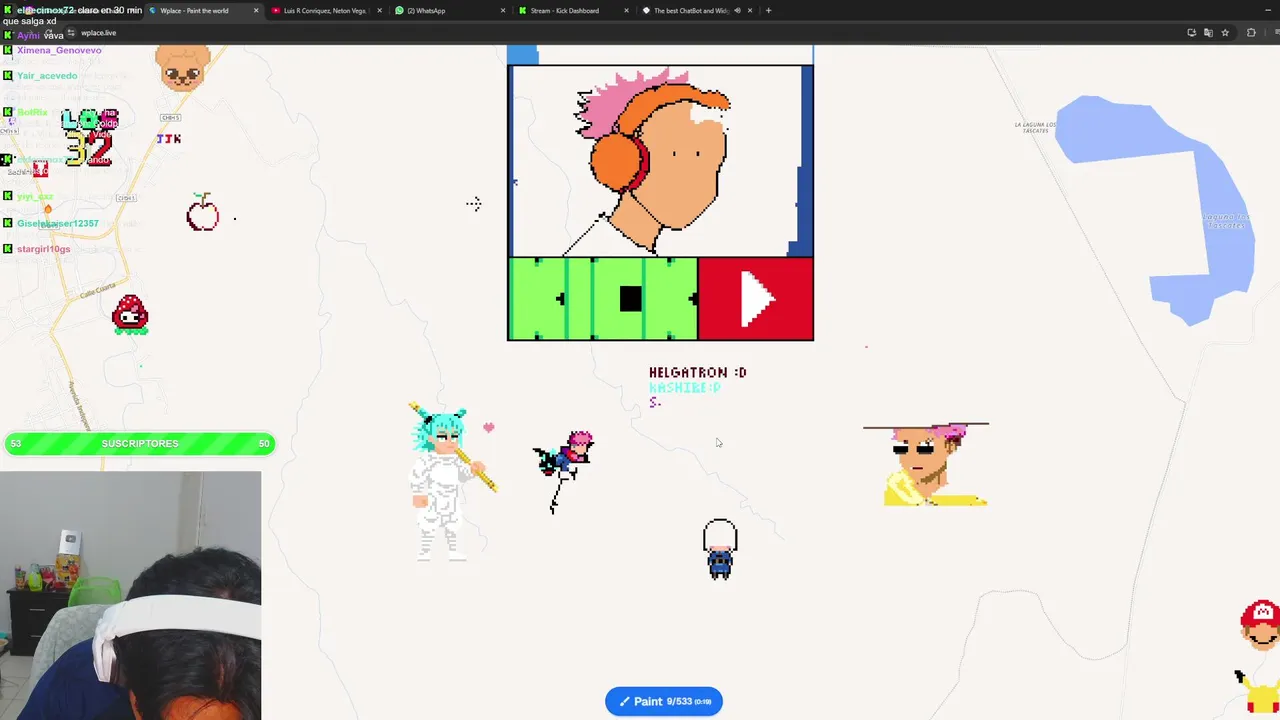Click the orange-haired headphone portrait artwork
The width and height of the screenshot is (1280, 720).
click(660, 161)
